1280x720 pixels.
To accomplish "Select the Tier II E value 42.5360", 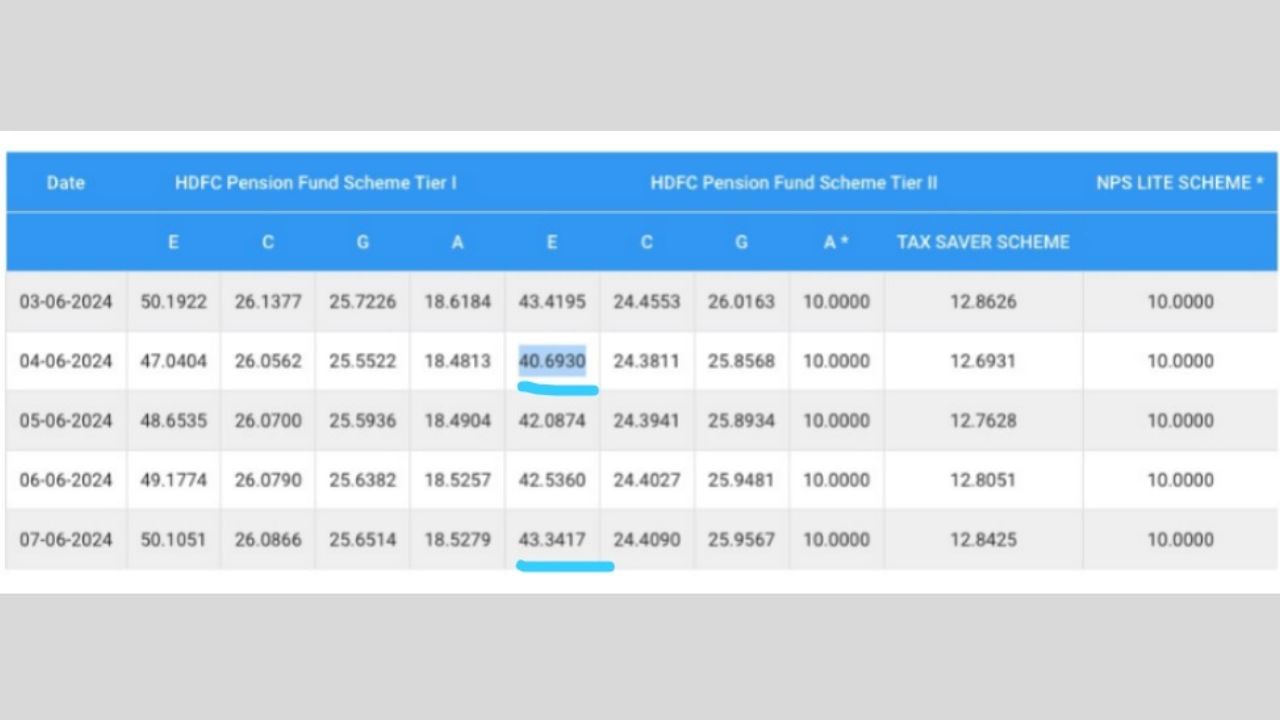I will point(552,480).
